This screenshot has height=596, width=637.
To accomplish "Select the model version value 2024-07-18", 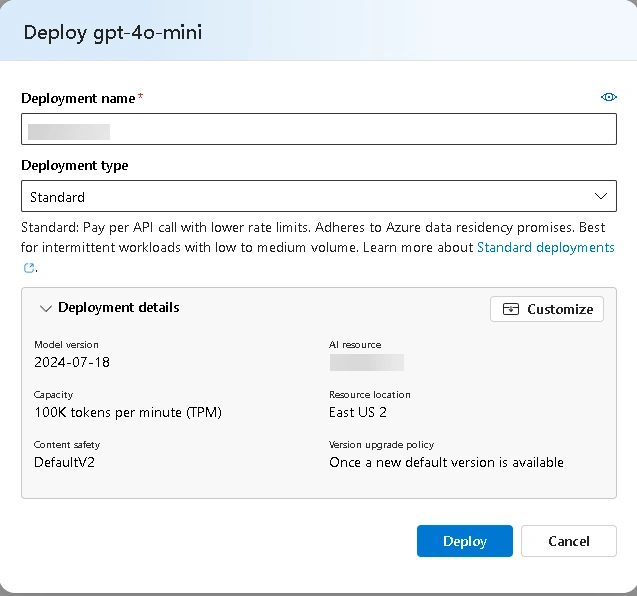I will 72,362.
